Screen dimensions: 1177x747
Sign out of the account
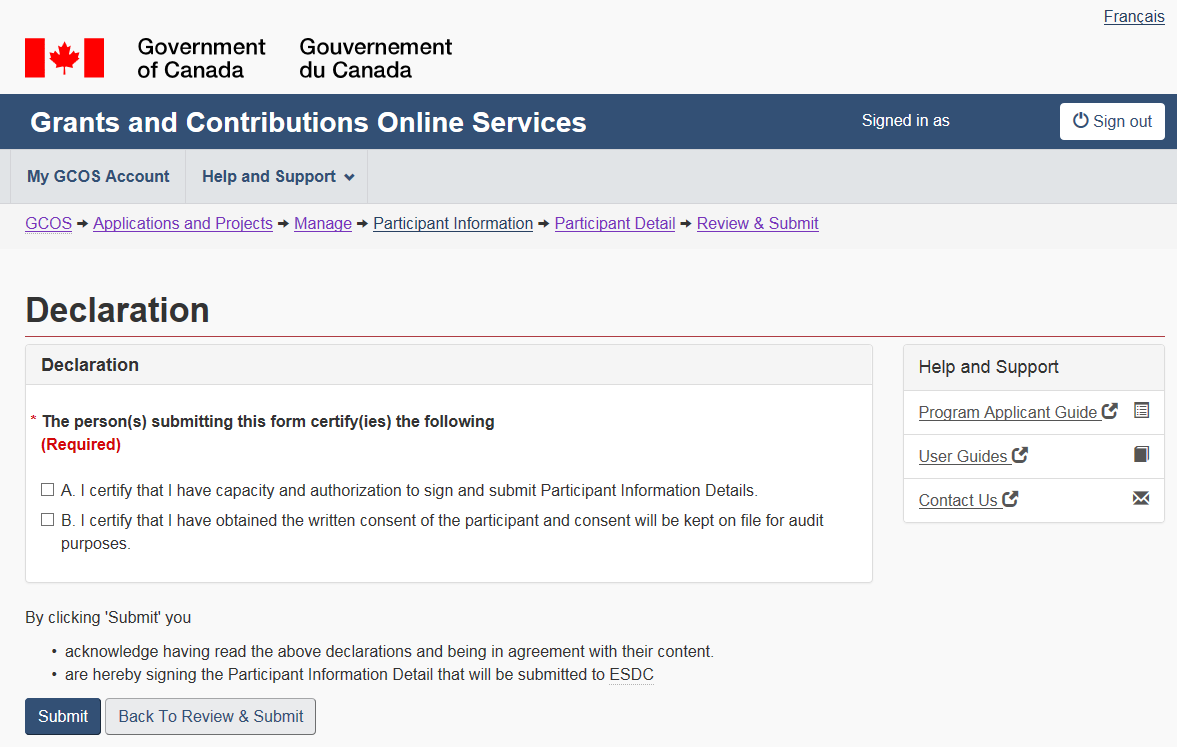[x=1112, y=121]
